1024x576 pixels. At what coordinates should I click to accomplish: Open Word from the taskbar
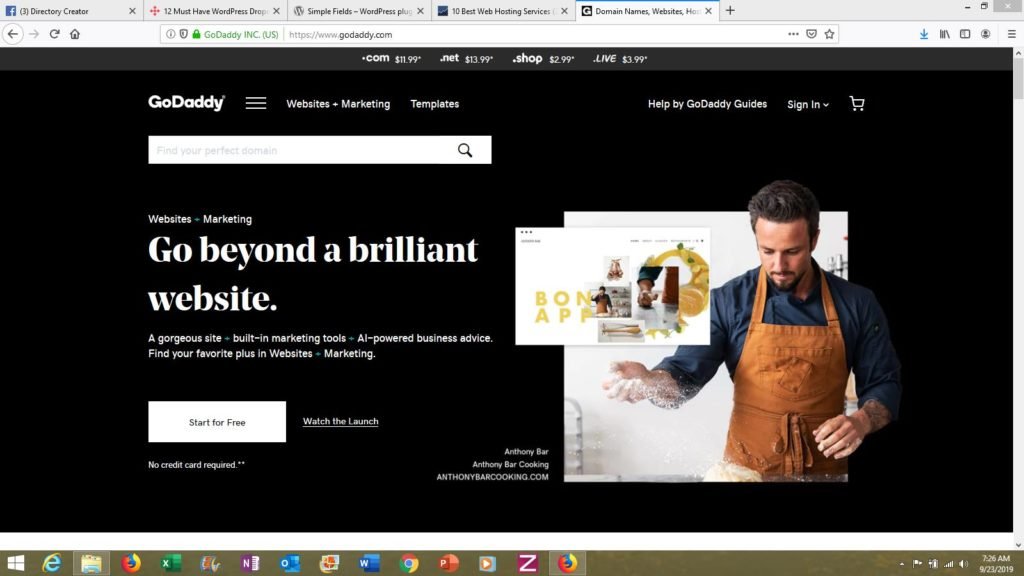369,563
